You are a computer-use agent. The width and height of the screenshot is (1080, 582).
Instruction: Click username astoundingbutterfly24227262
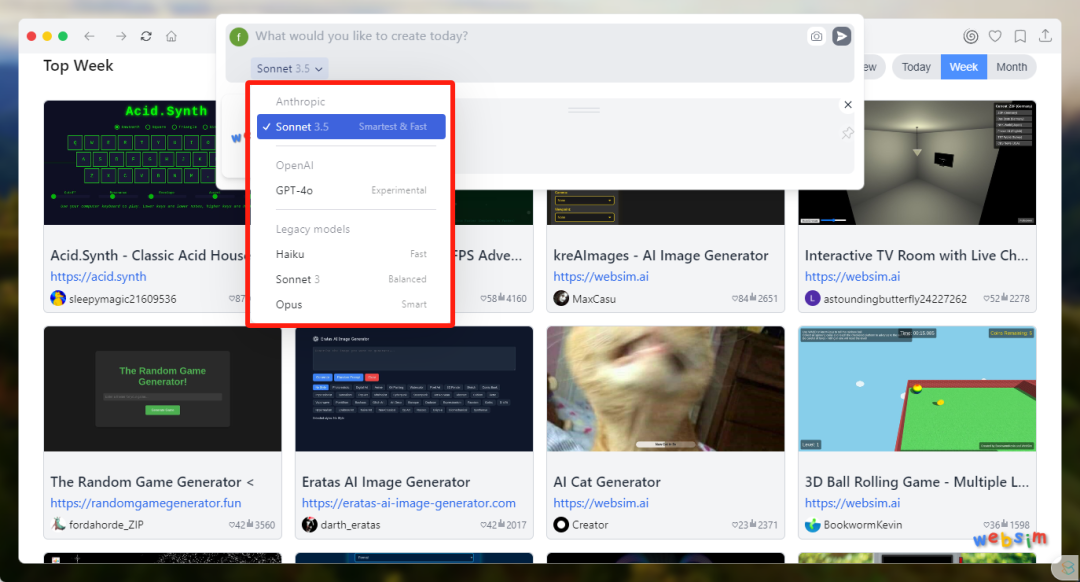point(895,299)
